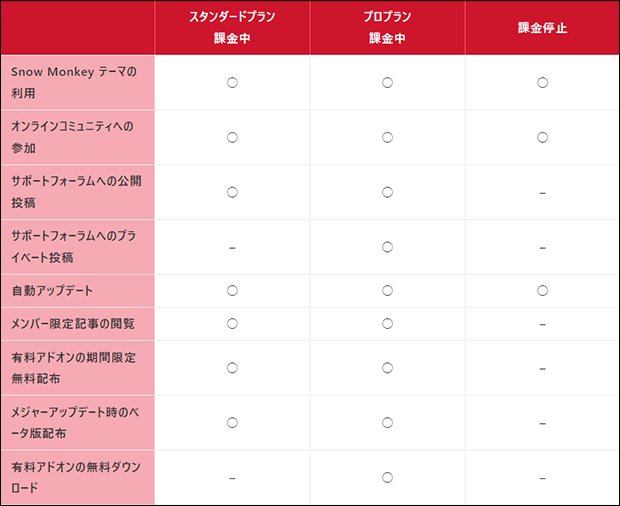
Task: Click the circle for 自動アップデート under 課金停止
Action: click(542, 291)
